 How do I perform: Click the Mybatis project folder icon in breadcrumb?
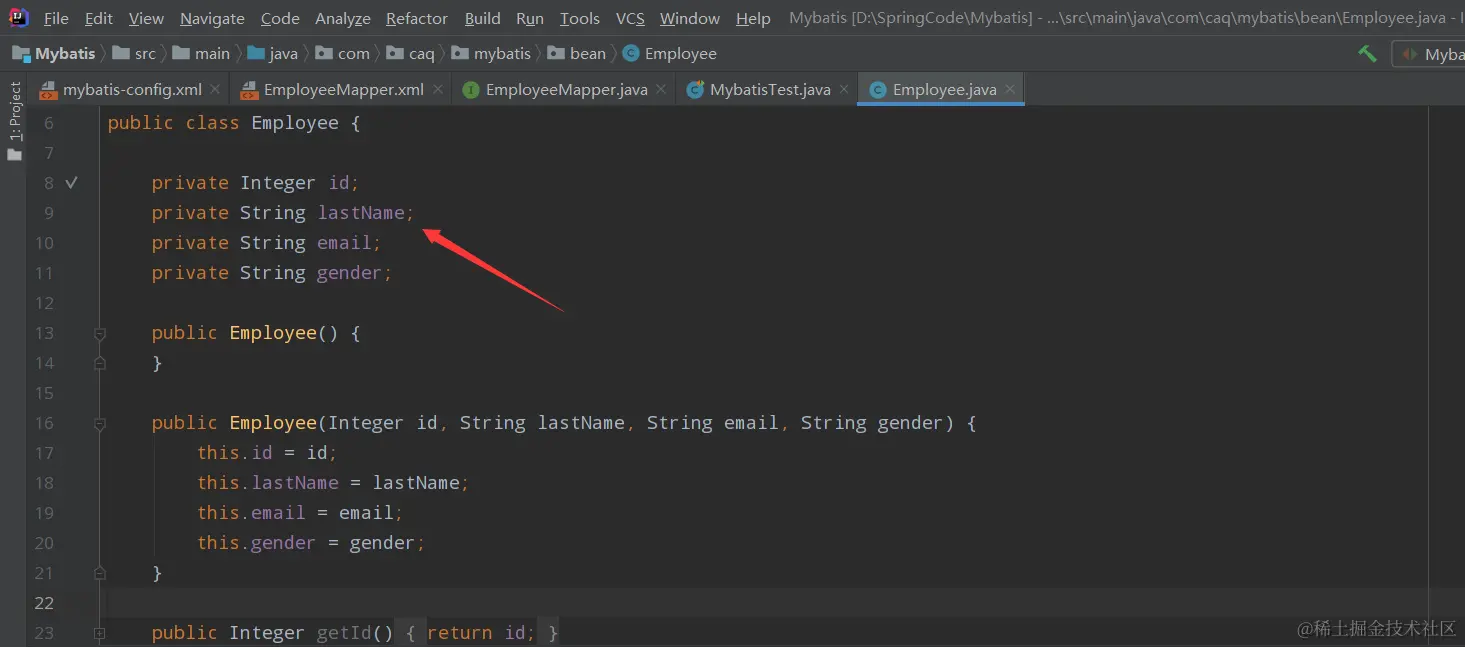[21, 54]
